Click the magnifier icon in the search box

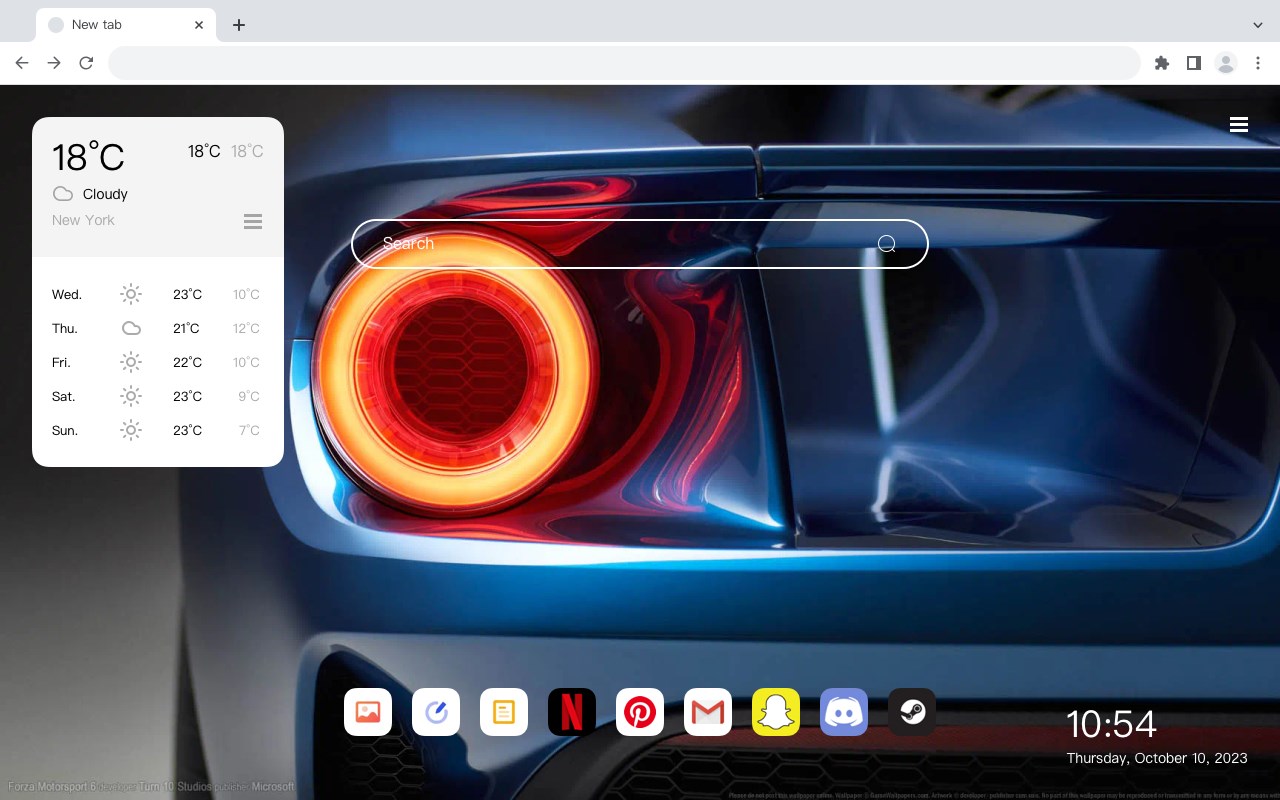[x=886, y=244]
